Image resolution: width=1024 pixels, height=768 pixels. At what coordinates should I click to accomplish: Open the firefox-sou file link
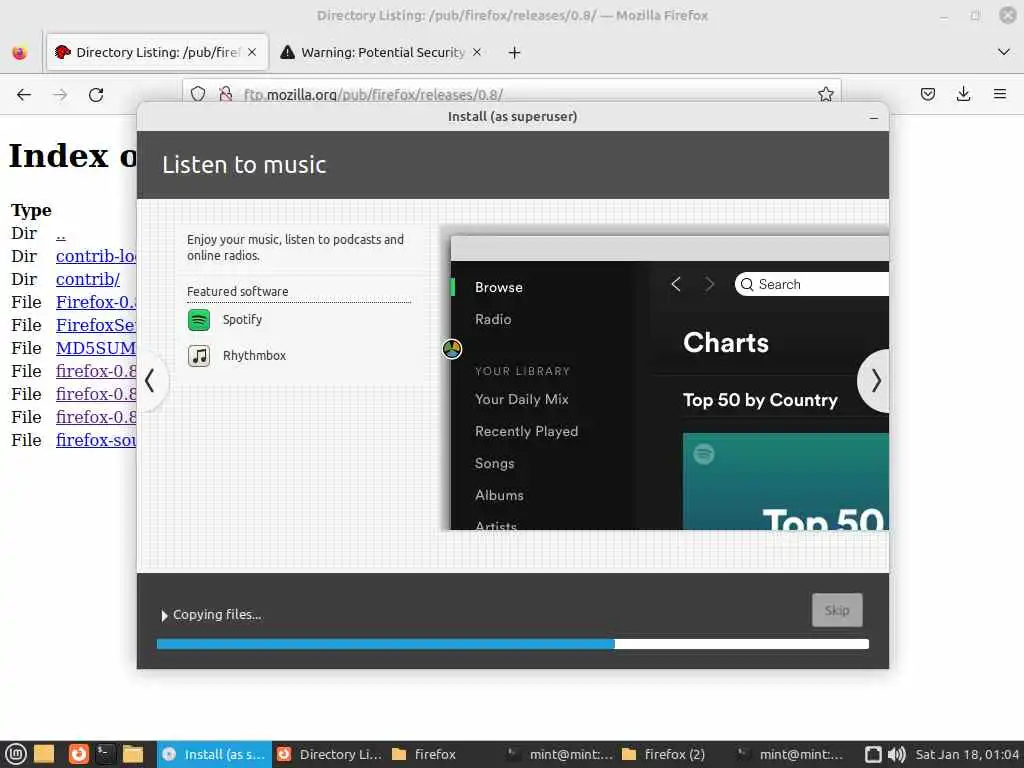click(x=96, y=440)
